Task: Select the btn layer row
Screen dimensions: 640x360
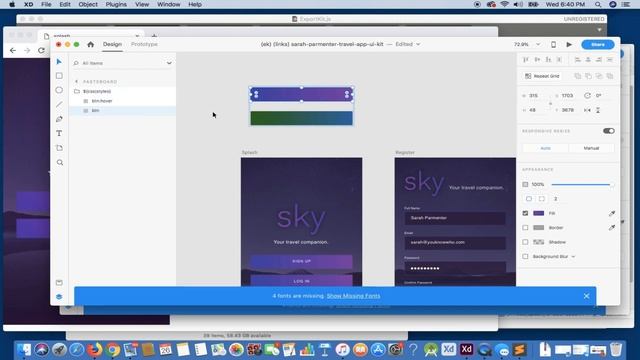Action: coord(122,111)
